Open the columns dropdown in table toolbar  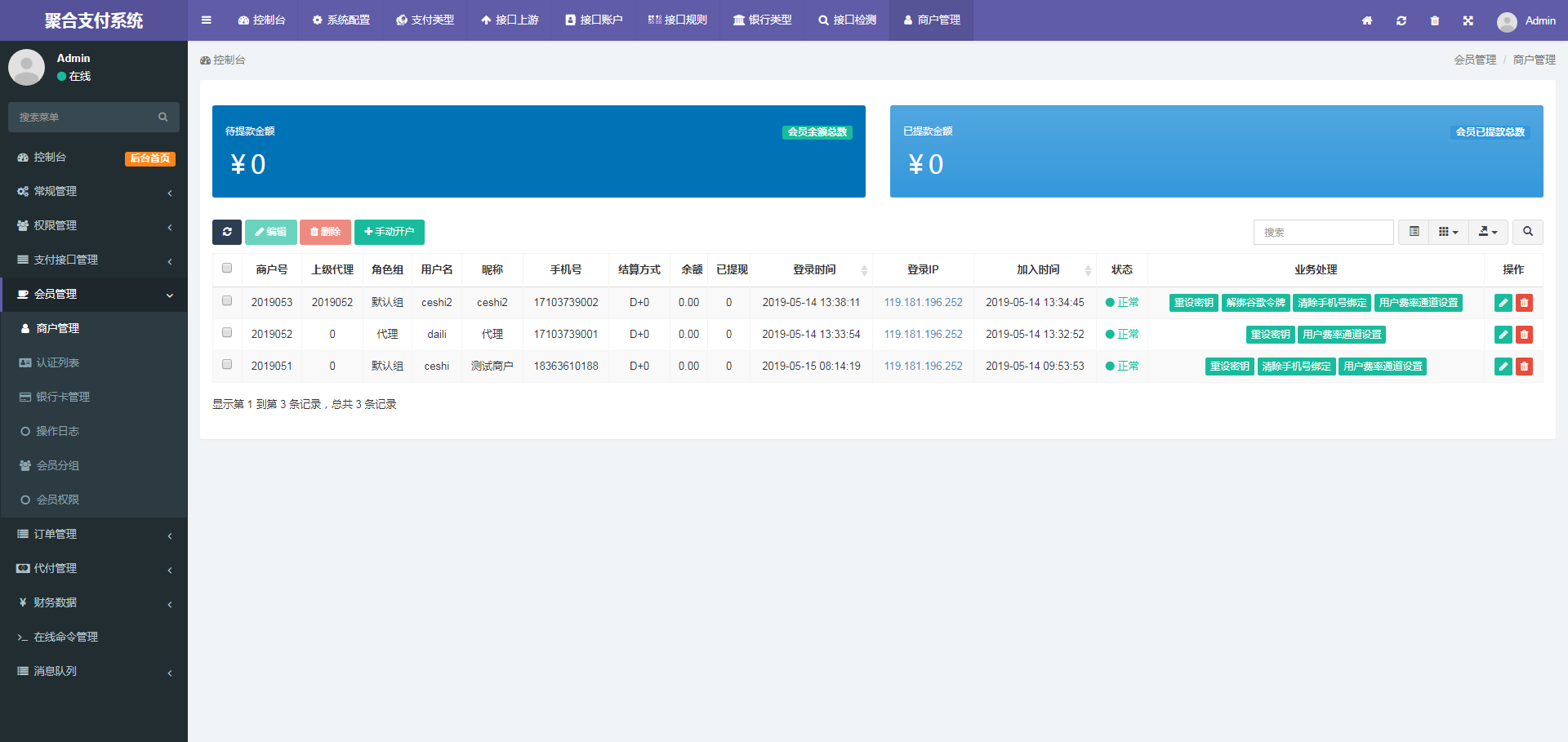pos(1448,232)
